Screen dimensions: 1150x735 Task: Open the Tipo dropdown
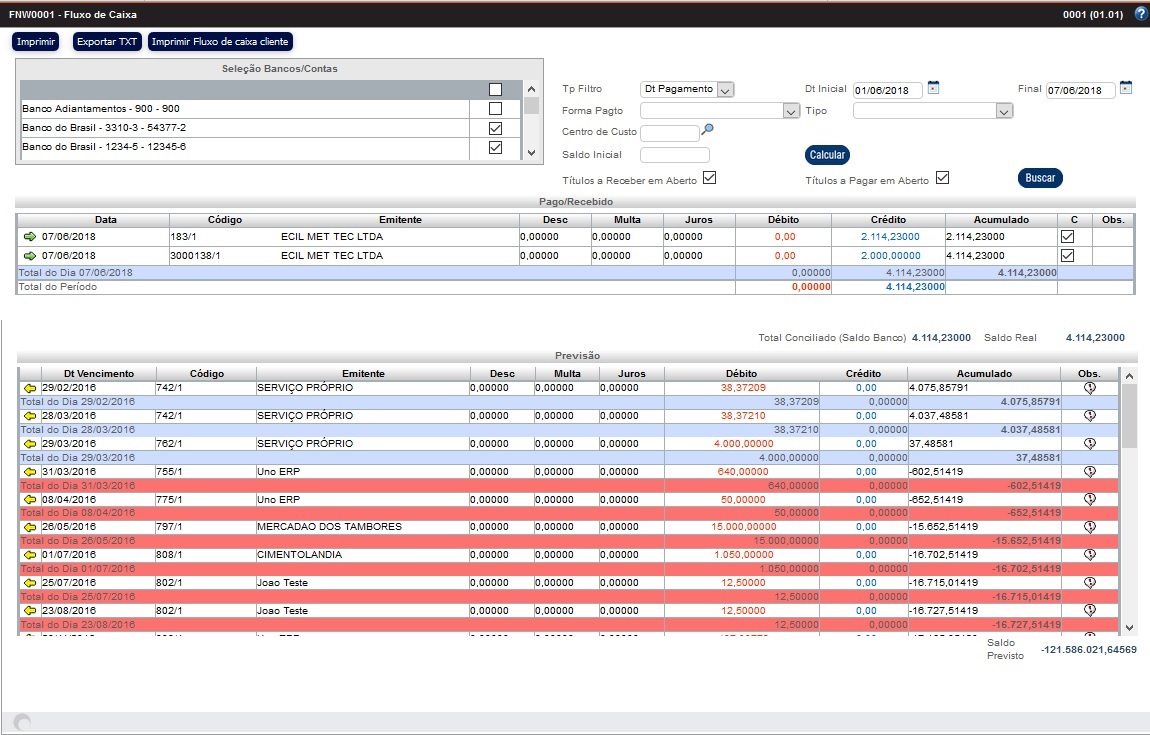tap(1005, 111)
